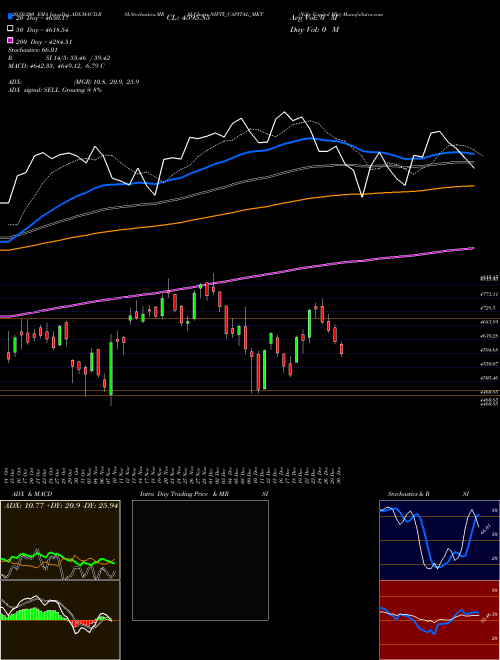This screenshot has width=500, height=660.
Task: Click the MACD histogram mini chart
Action: point(60,620)
